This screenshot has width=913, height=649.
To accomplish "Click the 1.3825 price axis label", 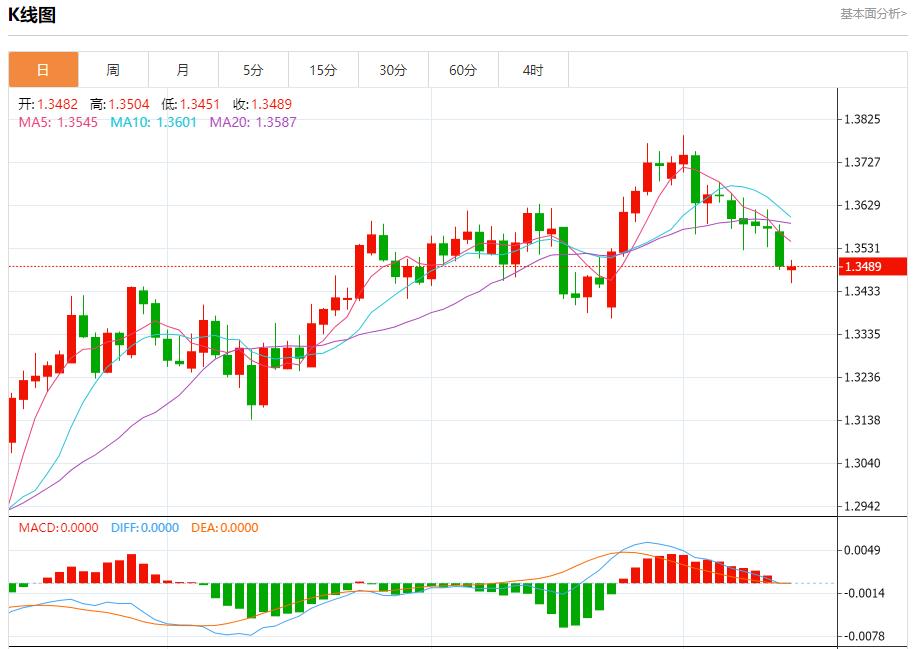I will [x=862, y=119].
